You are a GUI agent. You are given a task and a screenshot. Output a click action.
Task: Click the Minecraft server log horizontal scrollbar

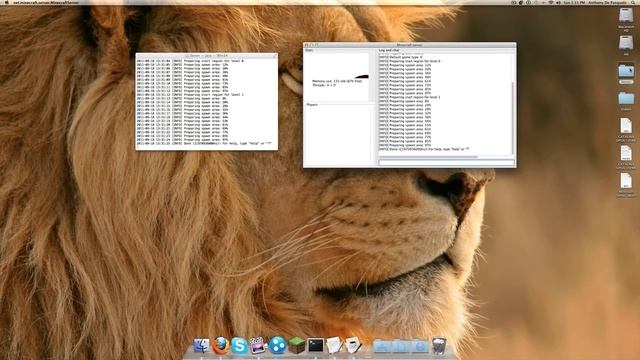(x=428, y=156)
